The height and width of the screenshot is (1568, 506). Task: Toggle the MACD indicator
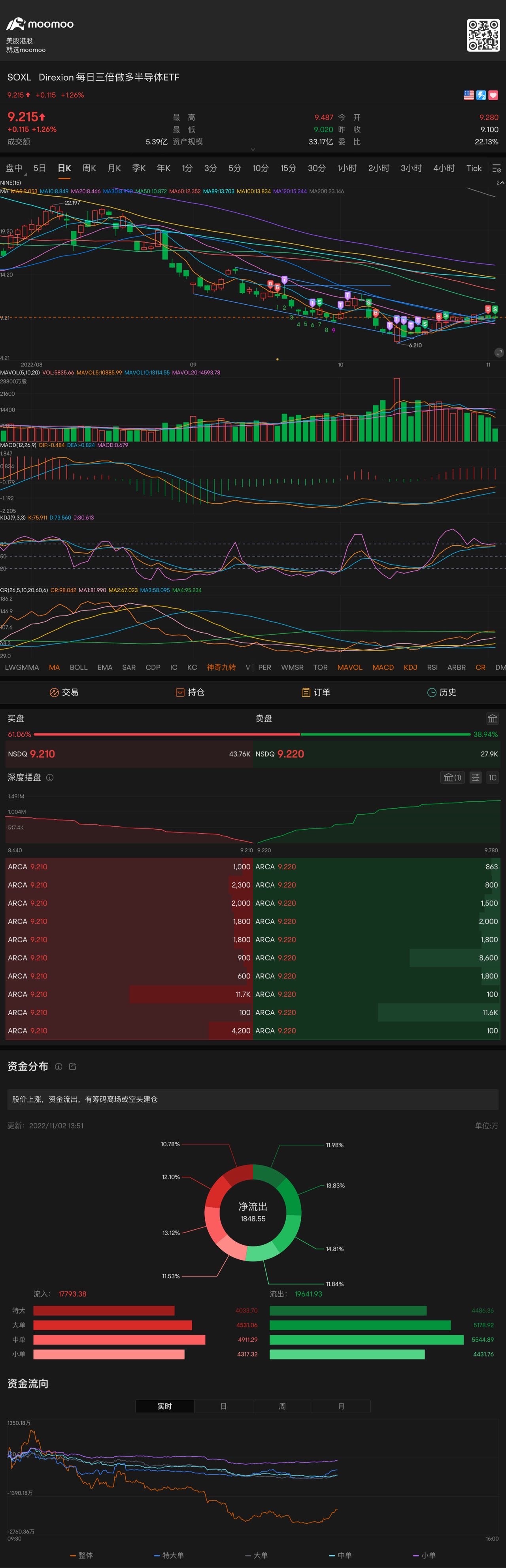383,667
